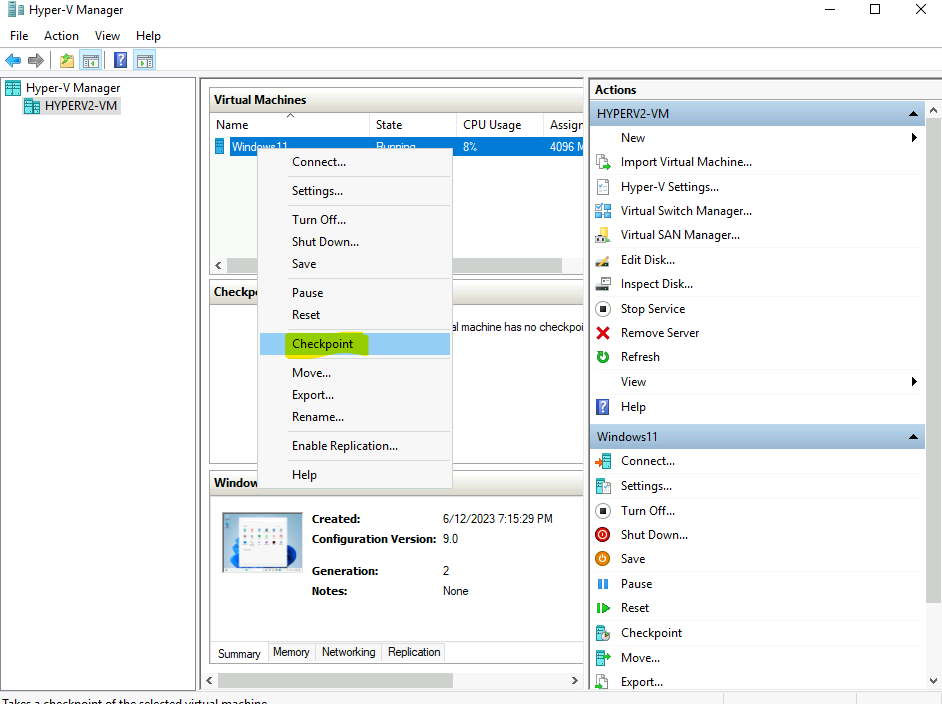Click the Show/Hide Action Pane toolbar icon
942x704 pixels.
tap(145, 61)
